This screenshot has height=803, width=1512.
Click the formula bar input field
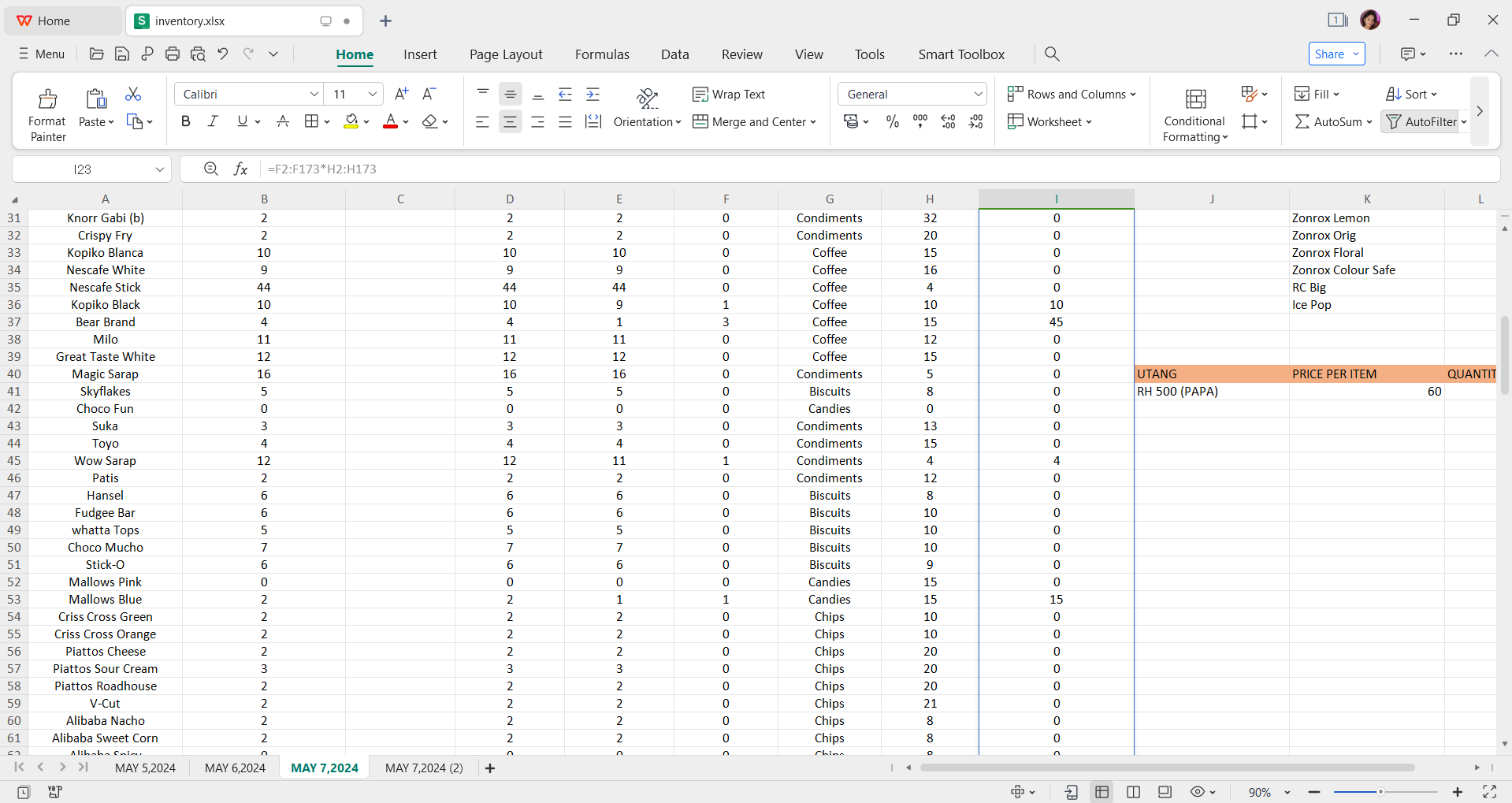tap(879, 169)
